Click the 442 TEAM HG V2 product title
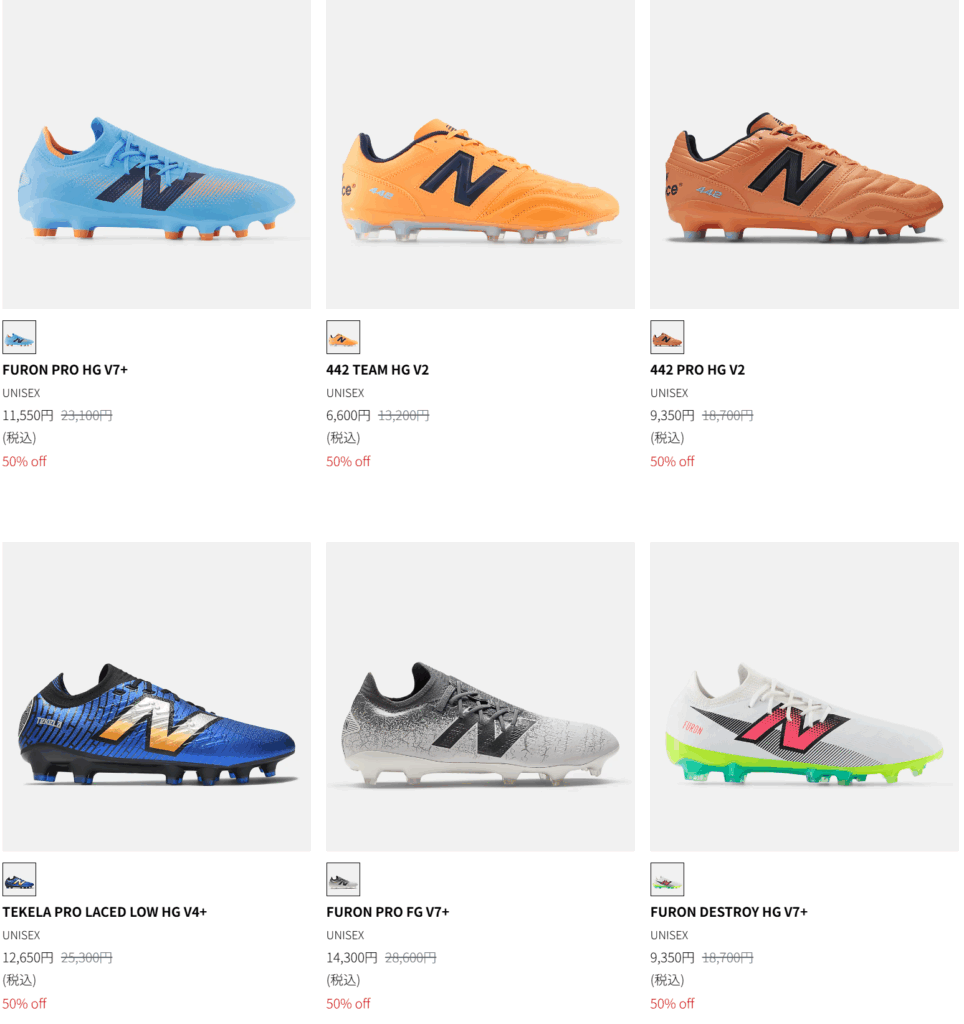Viewport: 964px width, 1024px height. (x=377, y=370)
